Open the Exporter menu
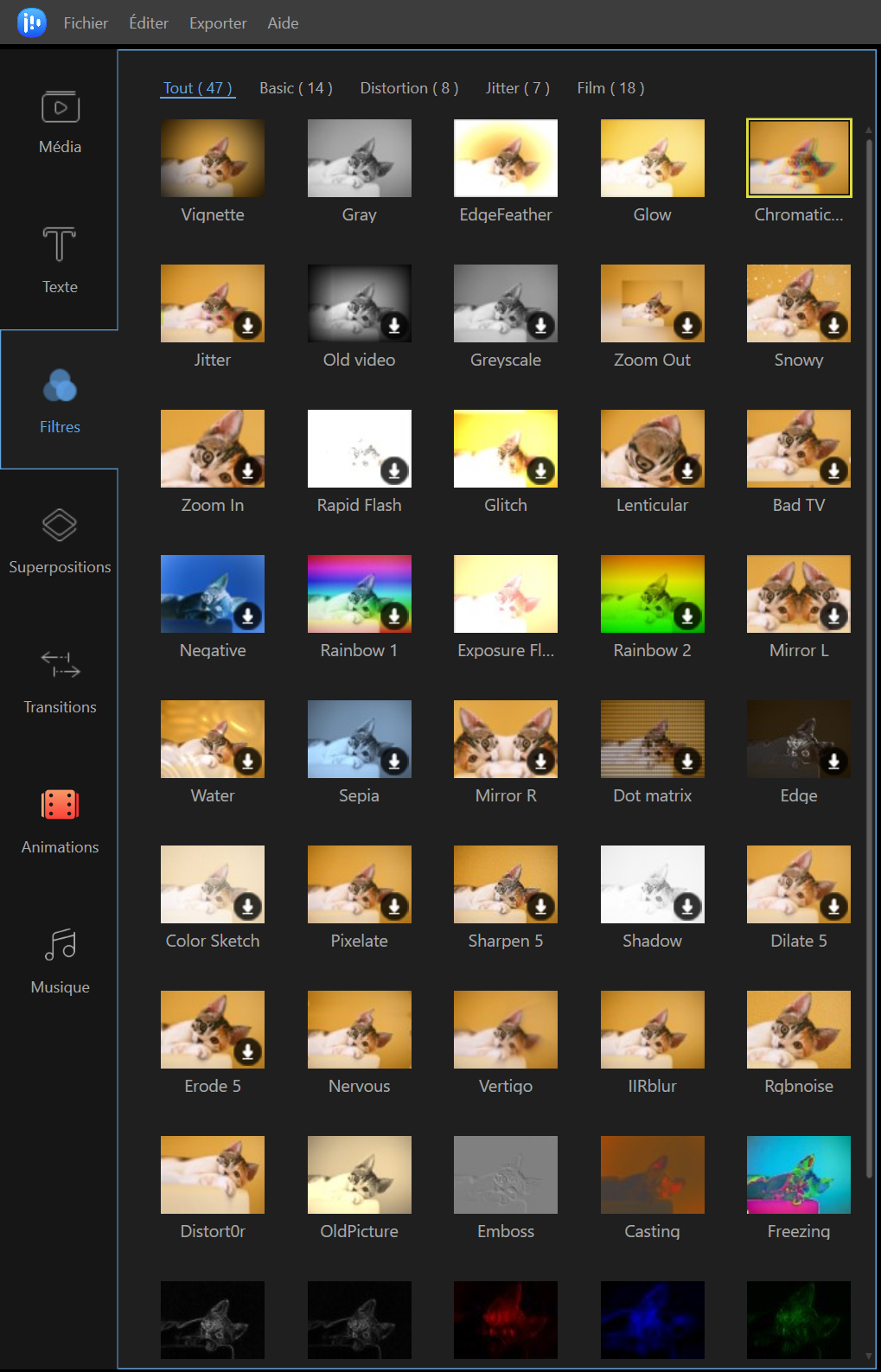This screenshot has width=881, height=1372. point(218,23)
